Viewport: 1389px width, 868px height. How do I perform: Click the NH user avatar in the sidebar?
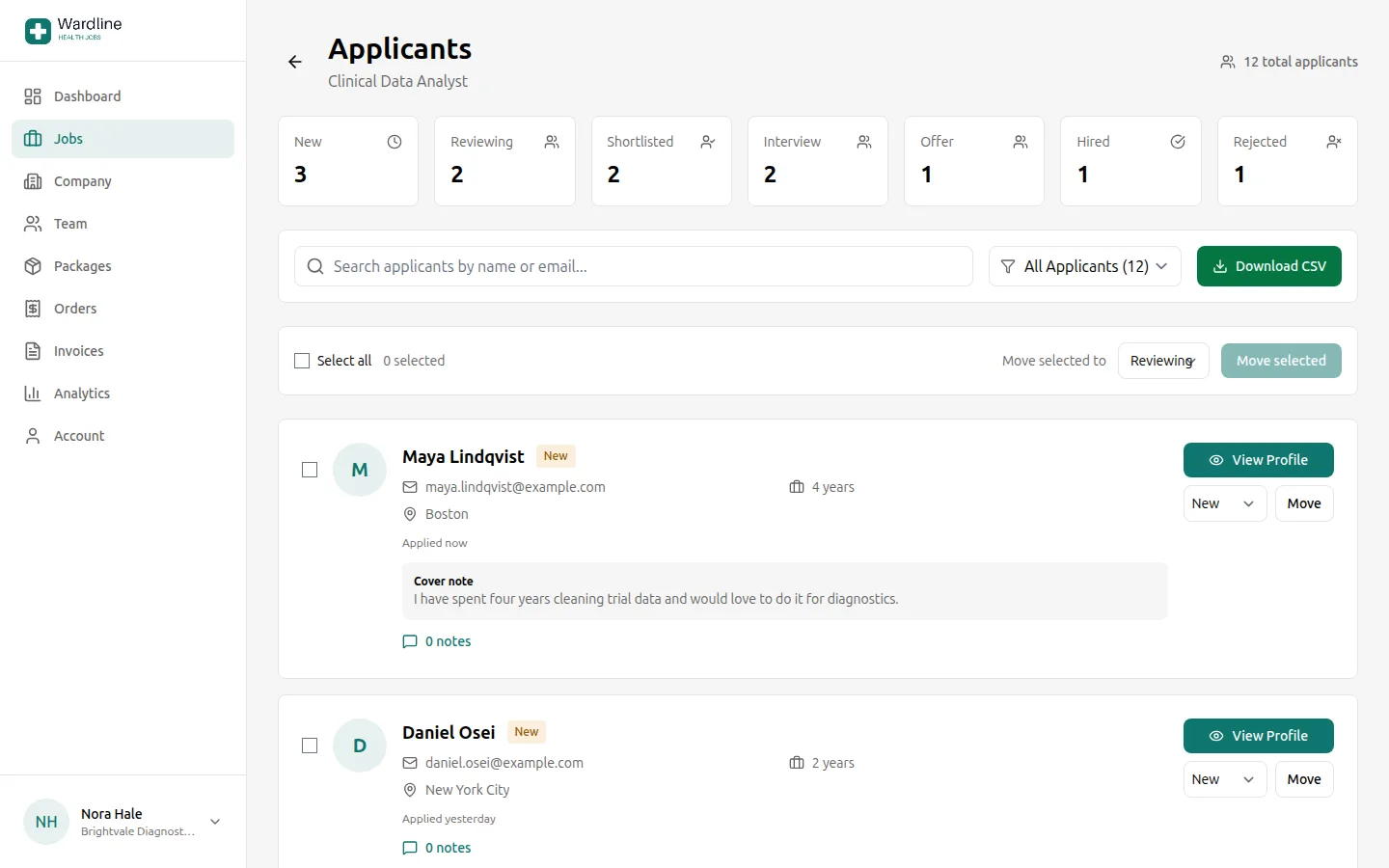(x=46, y=822)
